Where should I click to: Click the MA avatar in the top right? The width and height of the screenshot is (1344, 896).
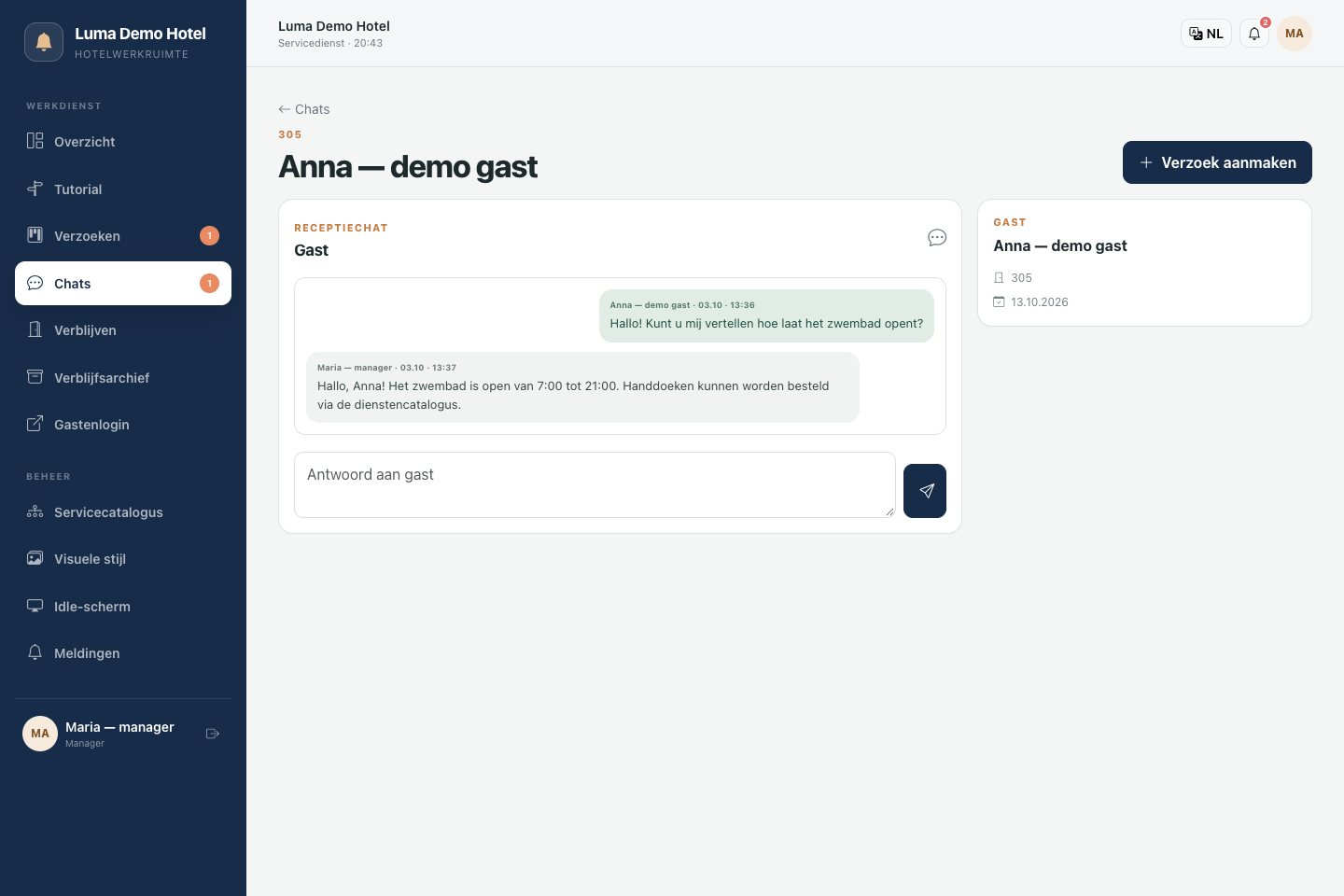pos(1295,34)
